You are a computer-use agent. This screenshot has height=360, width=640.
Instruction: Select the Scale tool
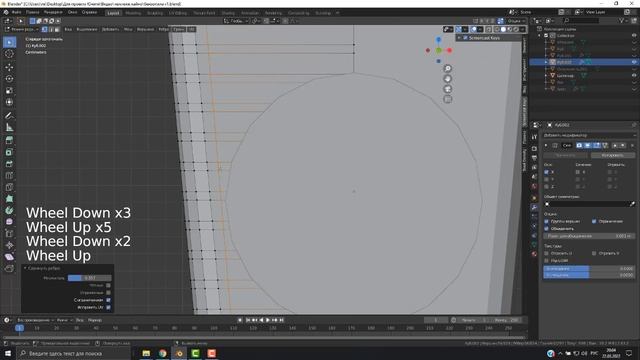9,90
